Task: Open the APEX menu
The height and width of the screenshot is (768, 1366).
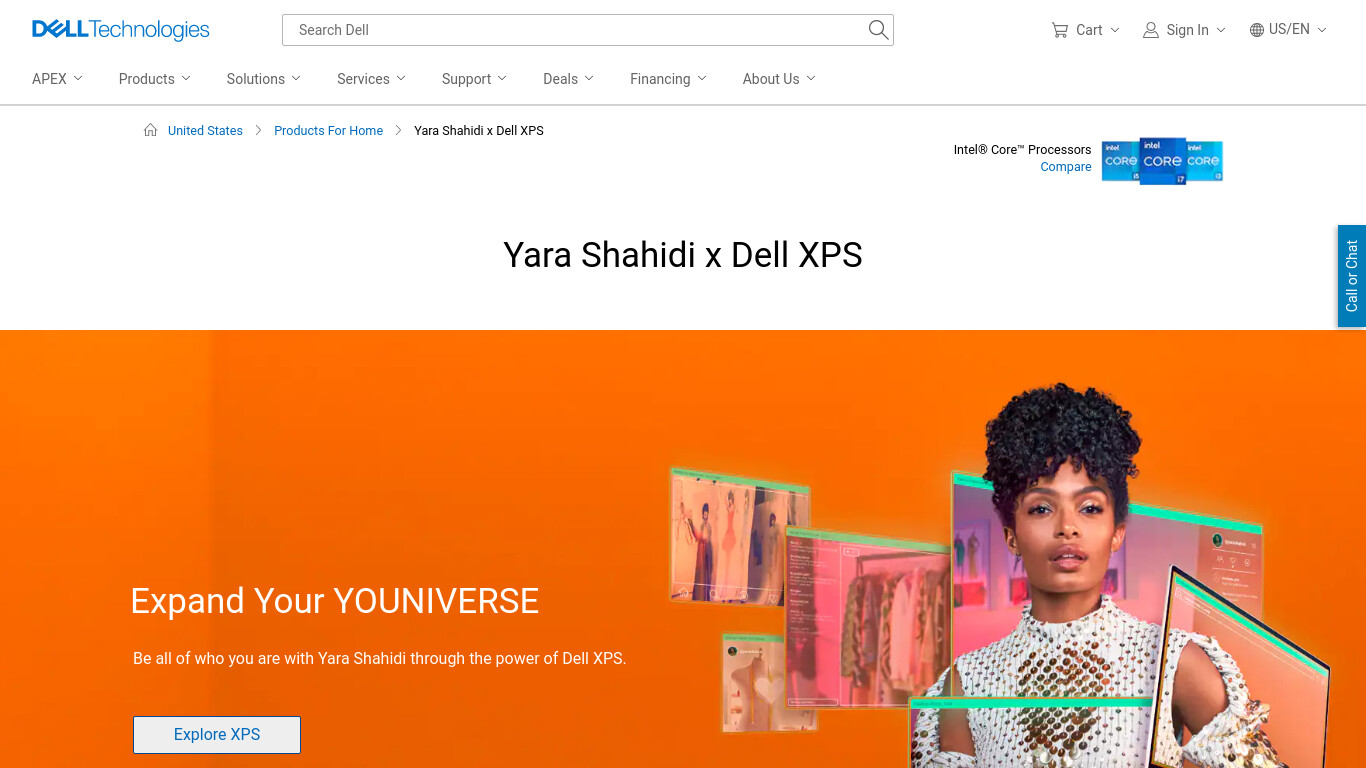Action: (57, 79)
